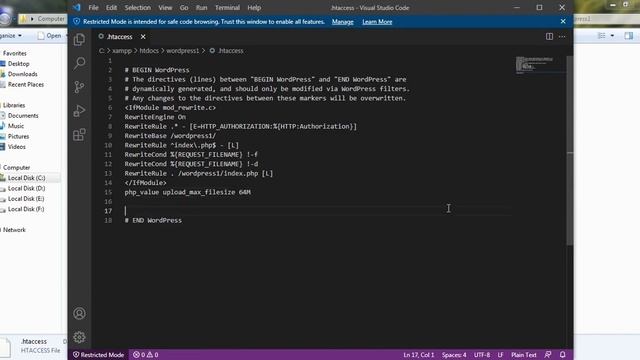Select the .htaccess editor tab

coord(121,37)
